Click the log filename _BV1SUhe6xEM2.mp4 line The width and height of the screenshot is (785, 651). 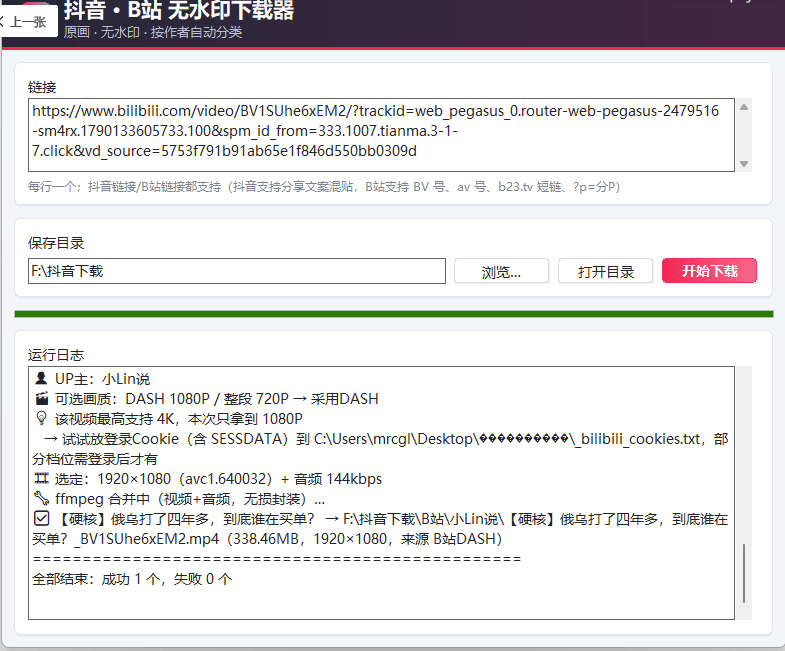[267, 539]
